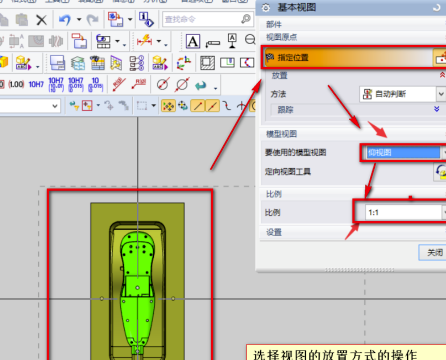
Task: Click the plain 10H7 tolerance icon
Action: [36, 84]
